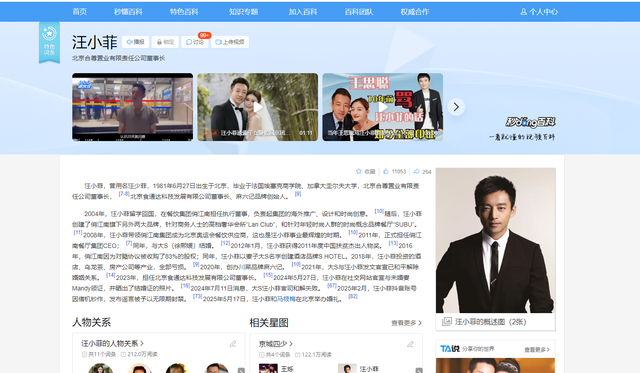Click the 收藏 star icon
Screen dimensions: 640x373
point(359,171)
